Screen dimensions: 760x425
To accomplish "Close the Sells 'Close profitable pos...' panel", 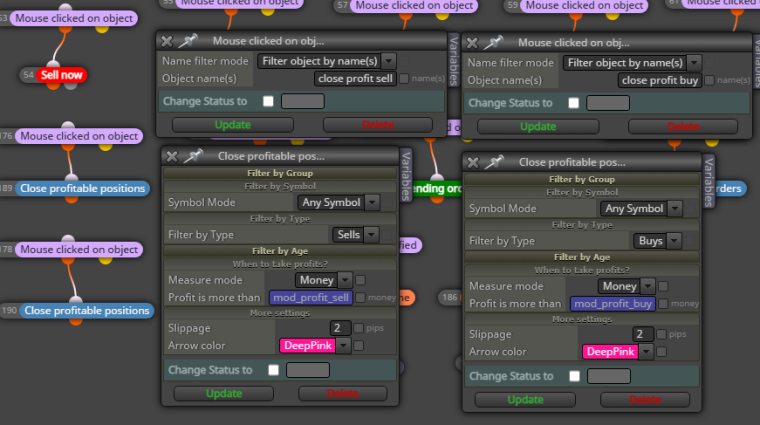I will 172,156.
